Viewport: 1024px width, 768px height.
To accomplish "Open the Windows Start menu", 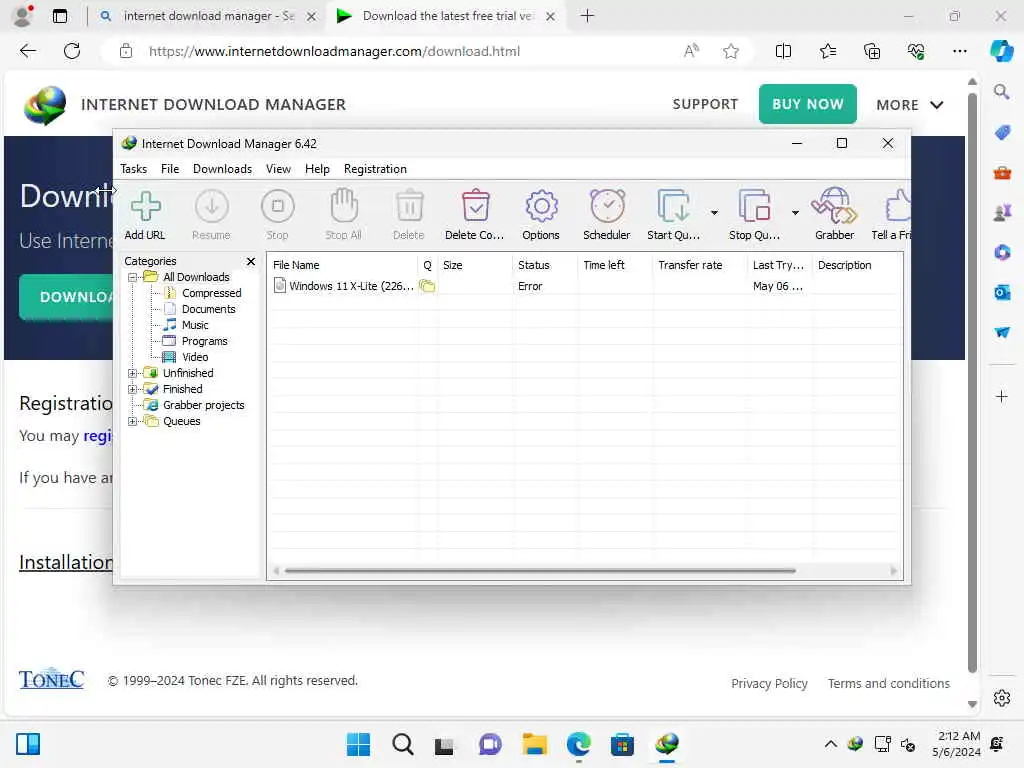I will [x=358, y=744].
